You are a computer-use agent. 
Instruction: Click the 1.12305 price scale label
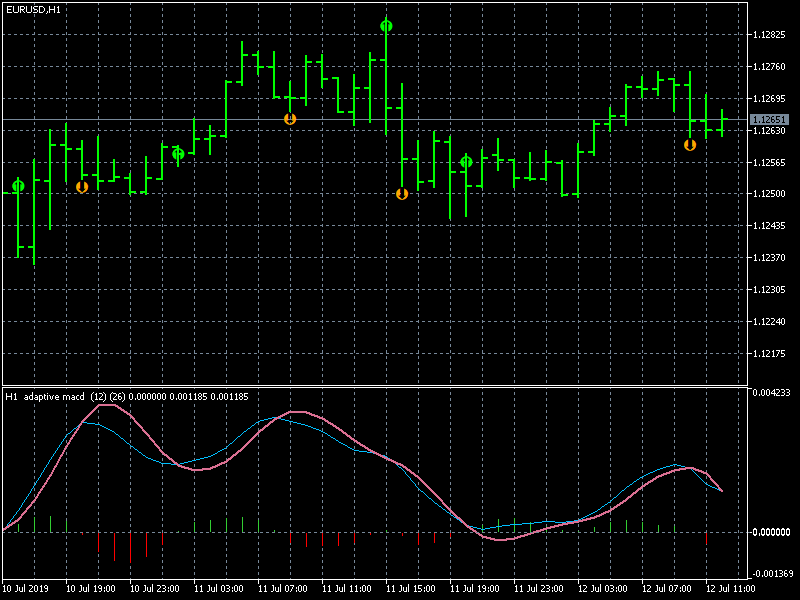pyautogui.click(x=769, y=289)
